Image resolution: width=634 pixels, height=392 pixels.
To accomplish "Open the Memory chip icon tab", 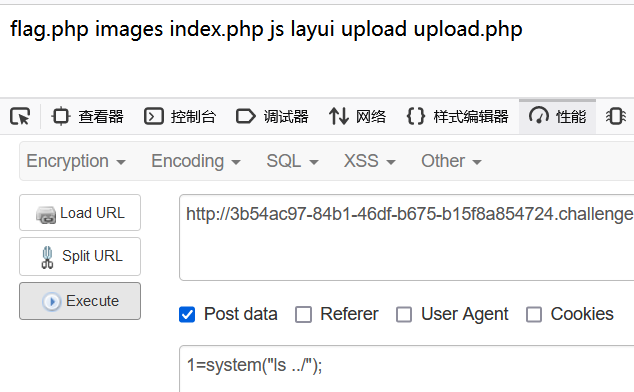I will click(616, 117).
